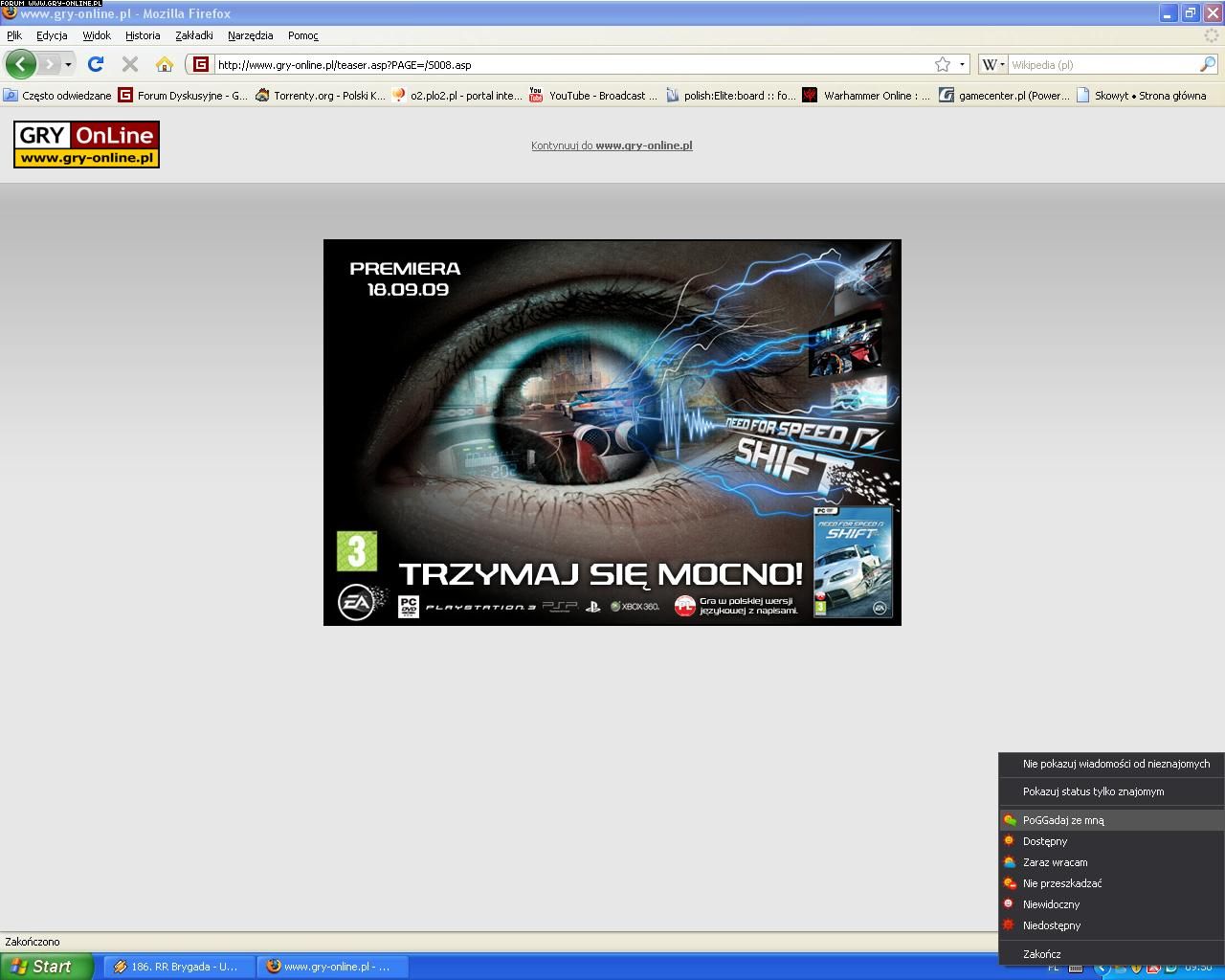Set status to Dostępny
Viewport: 1225px width, 980px height.
[x=1044, y=841]
